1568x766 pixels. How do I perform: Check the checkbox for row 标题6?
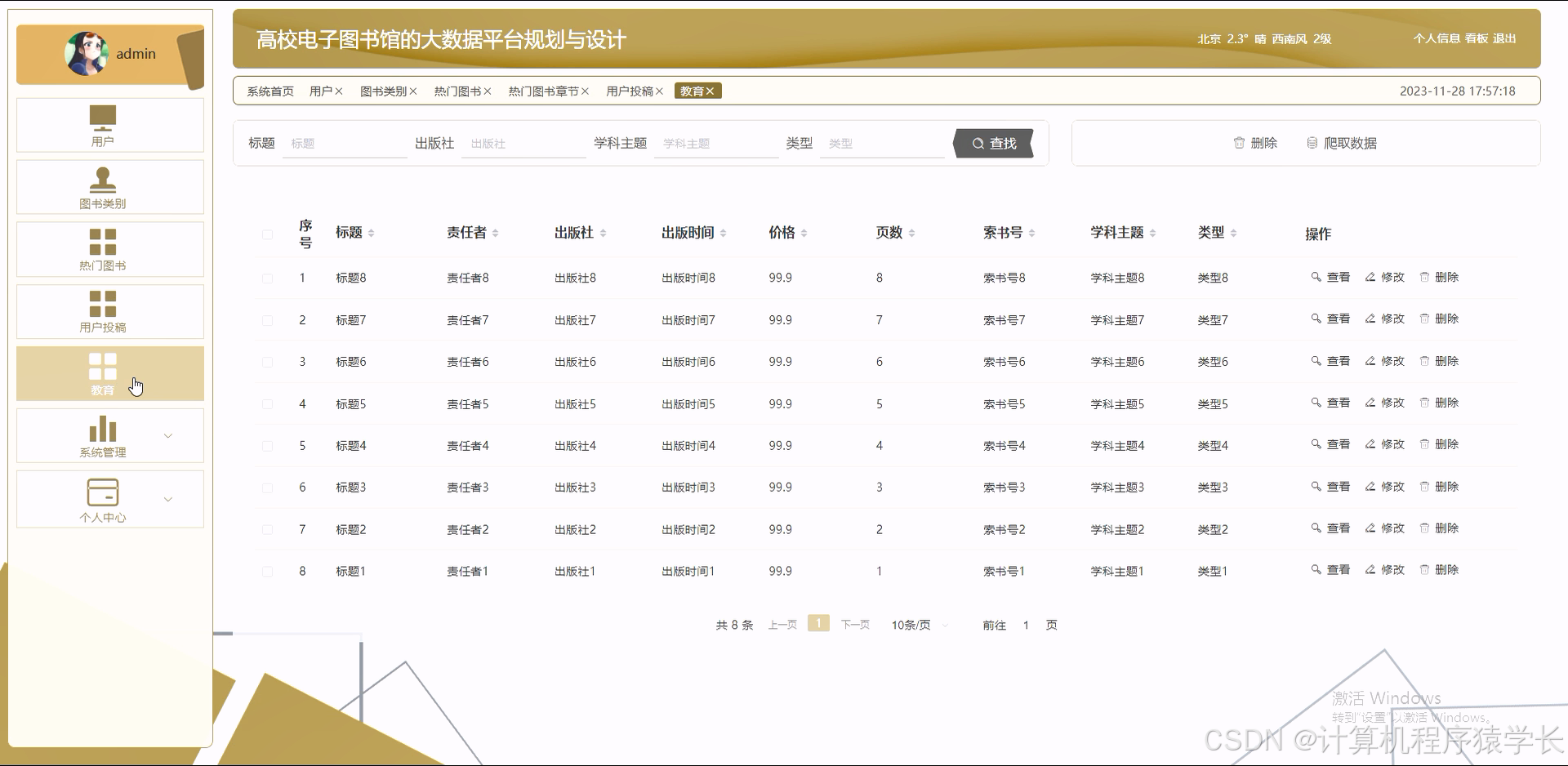coord(267,362)
